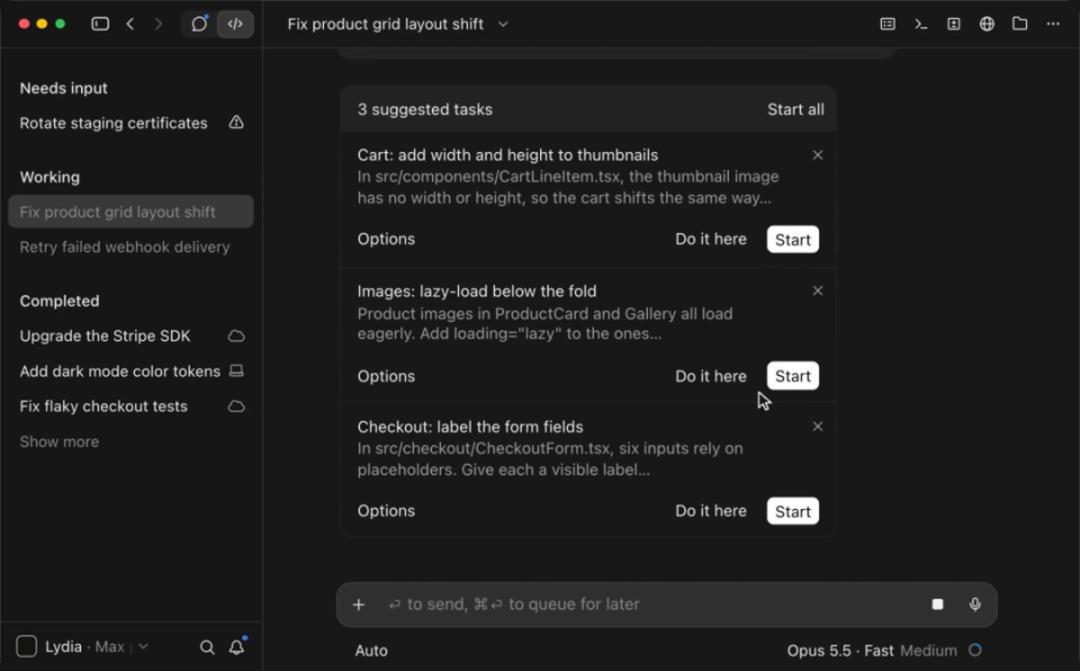Click the Working section header
Image resolution: width=1080 pixels, height=671 pixels.
[x=50, y=177]
